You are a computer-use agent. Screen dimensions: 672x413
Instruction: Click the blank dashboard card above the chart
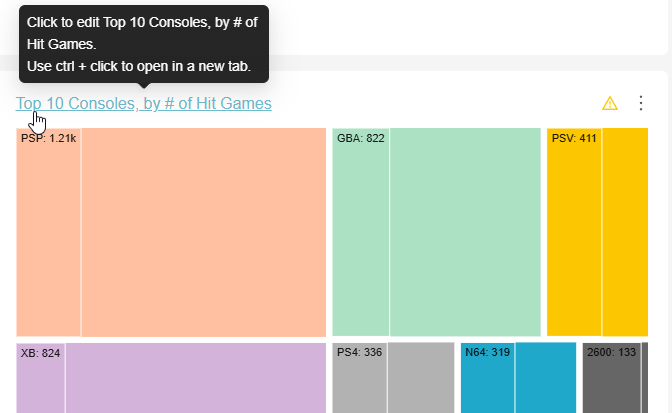coord(467,26)
